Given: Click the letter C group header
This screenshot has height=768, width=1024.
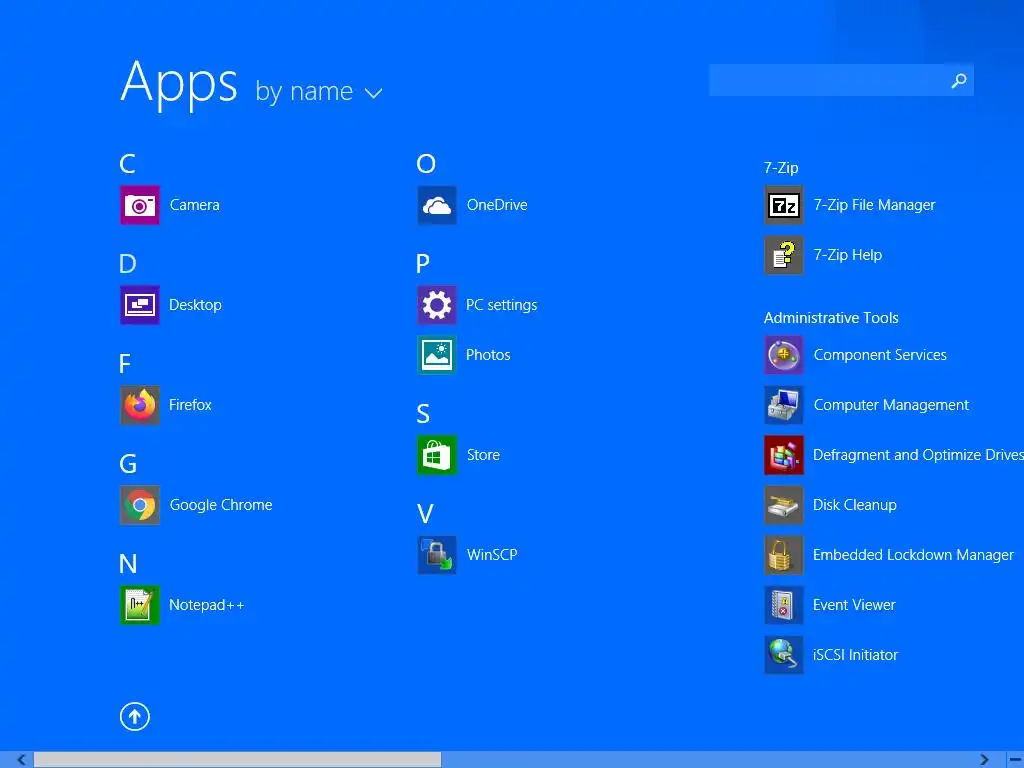Looking at the screenshot, I should click(127, 163).
